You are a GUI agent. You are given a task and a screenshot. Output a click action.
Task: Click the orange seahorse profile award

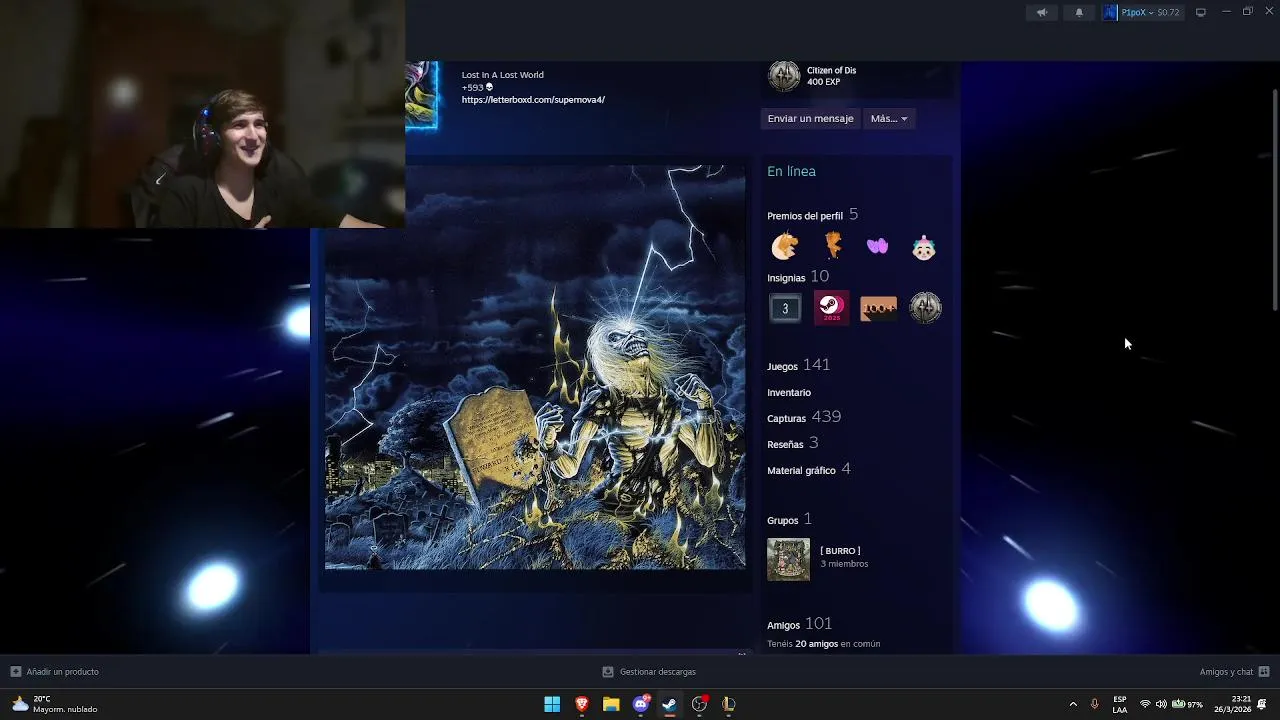pos(832,246)
